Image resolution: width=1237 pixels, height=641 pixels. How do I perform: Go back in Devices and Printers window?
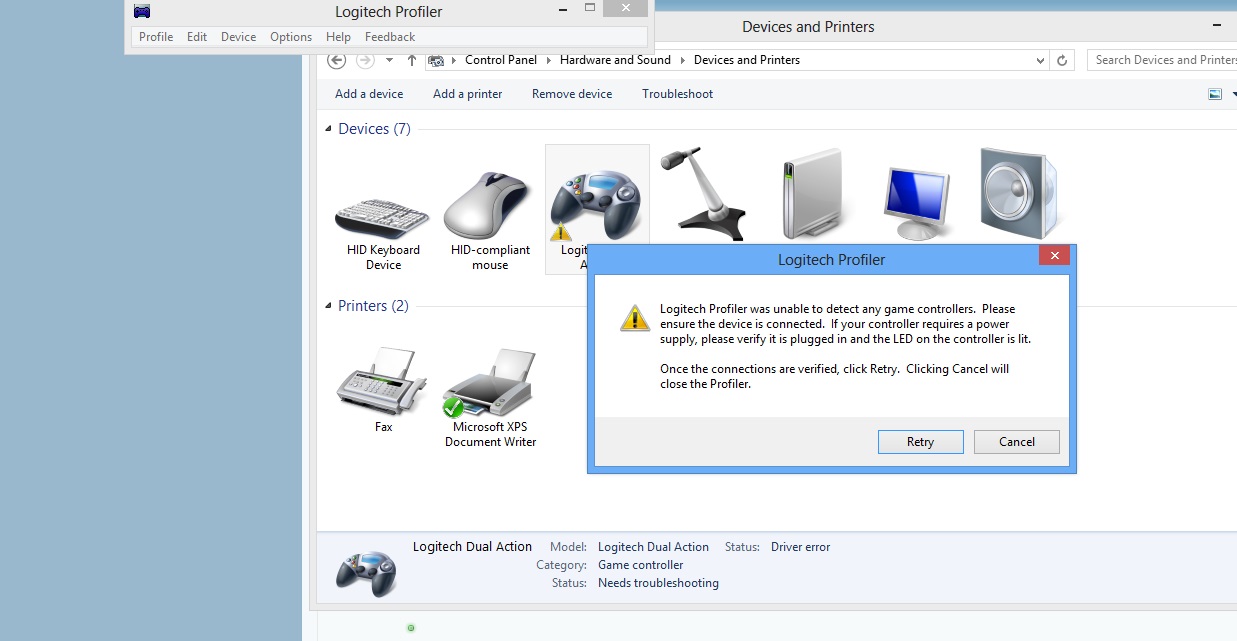(x=337, y=60)
